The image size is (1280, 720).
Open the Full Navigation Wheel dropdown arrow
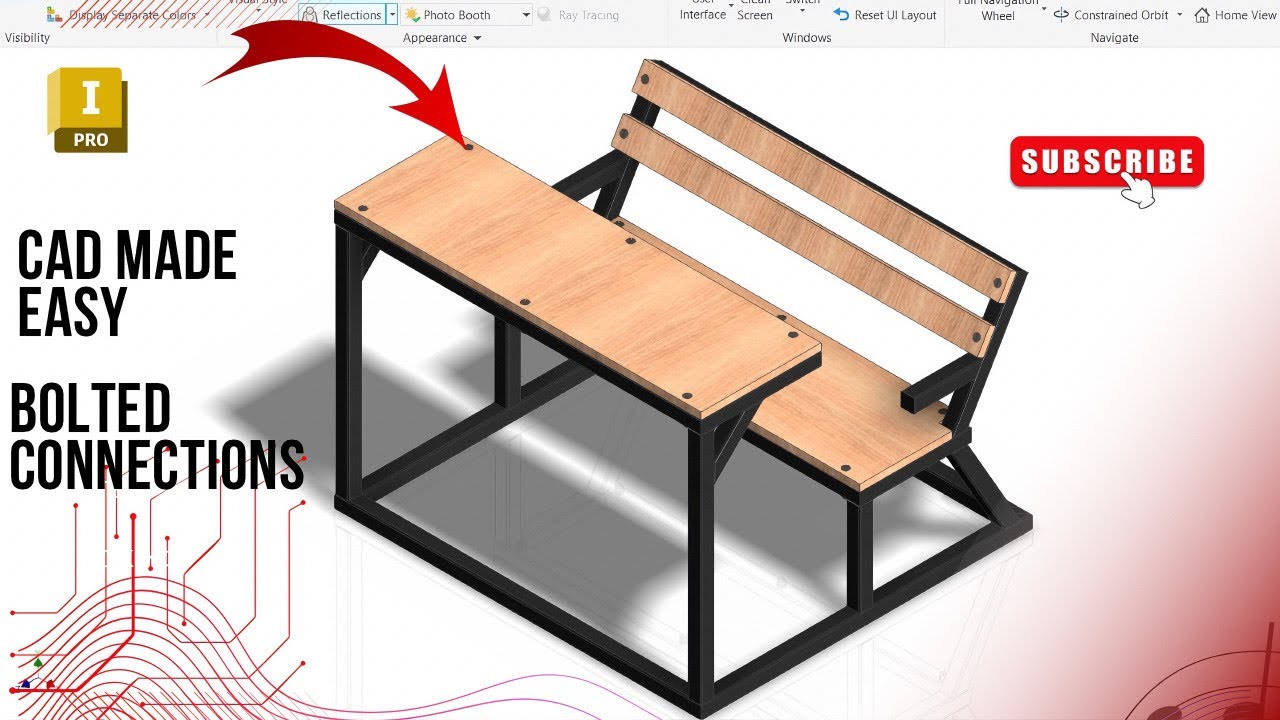click(1044, 8)
